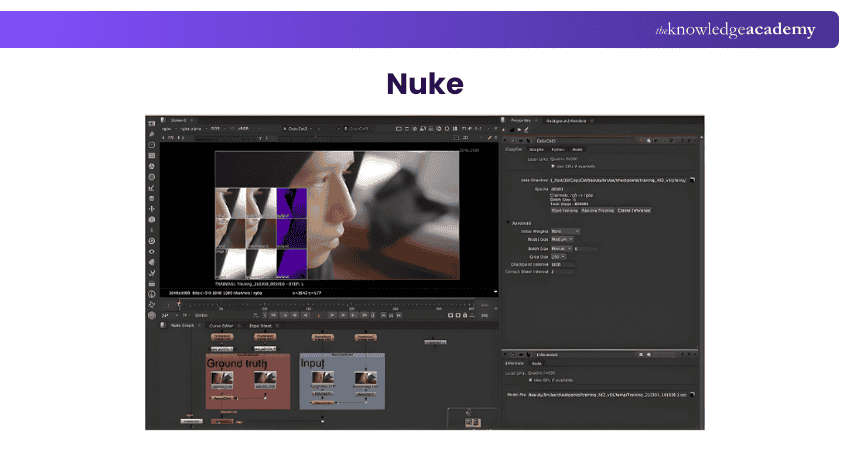Collapse the Advanced section in CopyCat
The height and width of the screenshot is (450, 850).
pyautogui.click(x=508, y=223)
